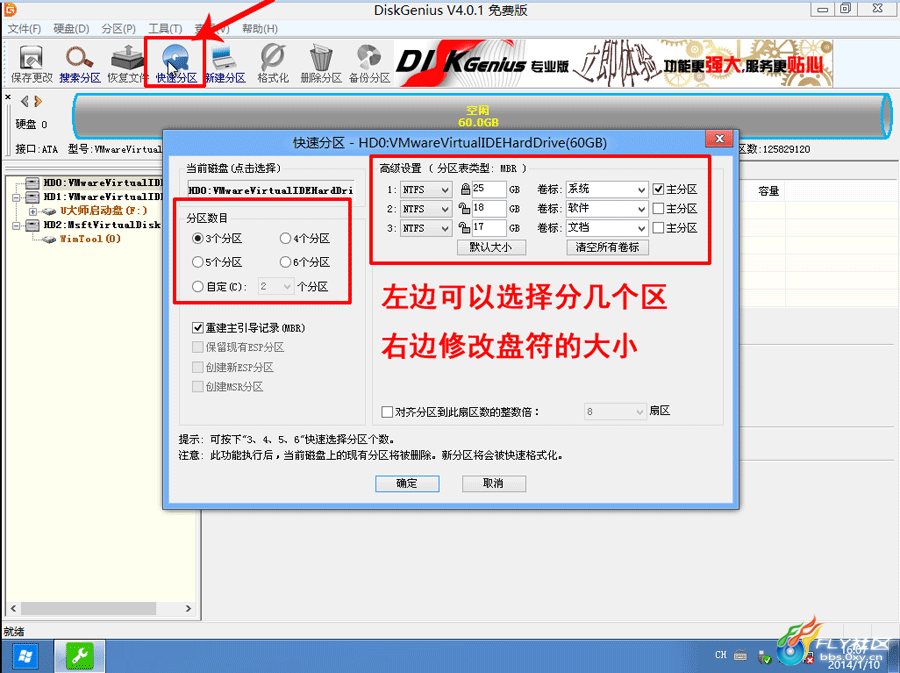Collapse HD2 MsftVirtualDisk tree node
This screenshot has height=673, width=900.
point(16,225)
